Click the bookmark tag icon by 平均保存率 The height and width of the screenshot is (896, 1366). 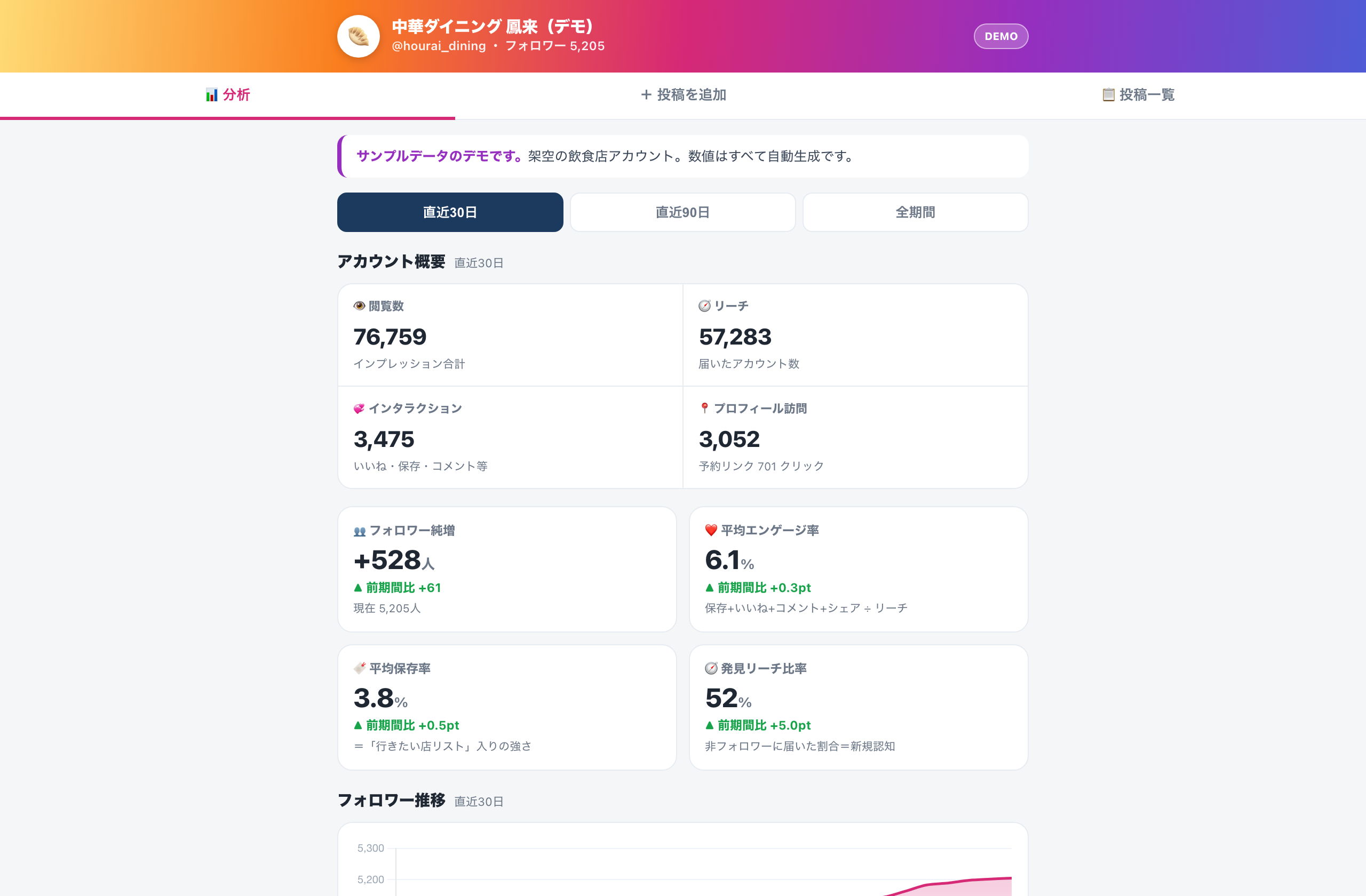(x=360, y=668)
